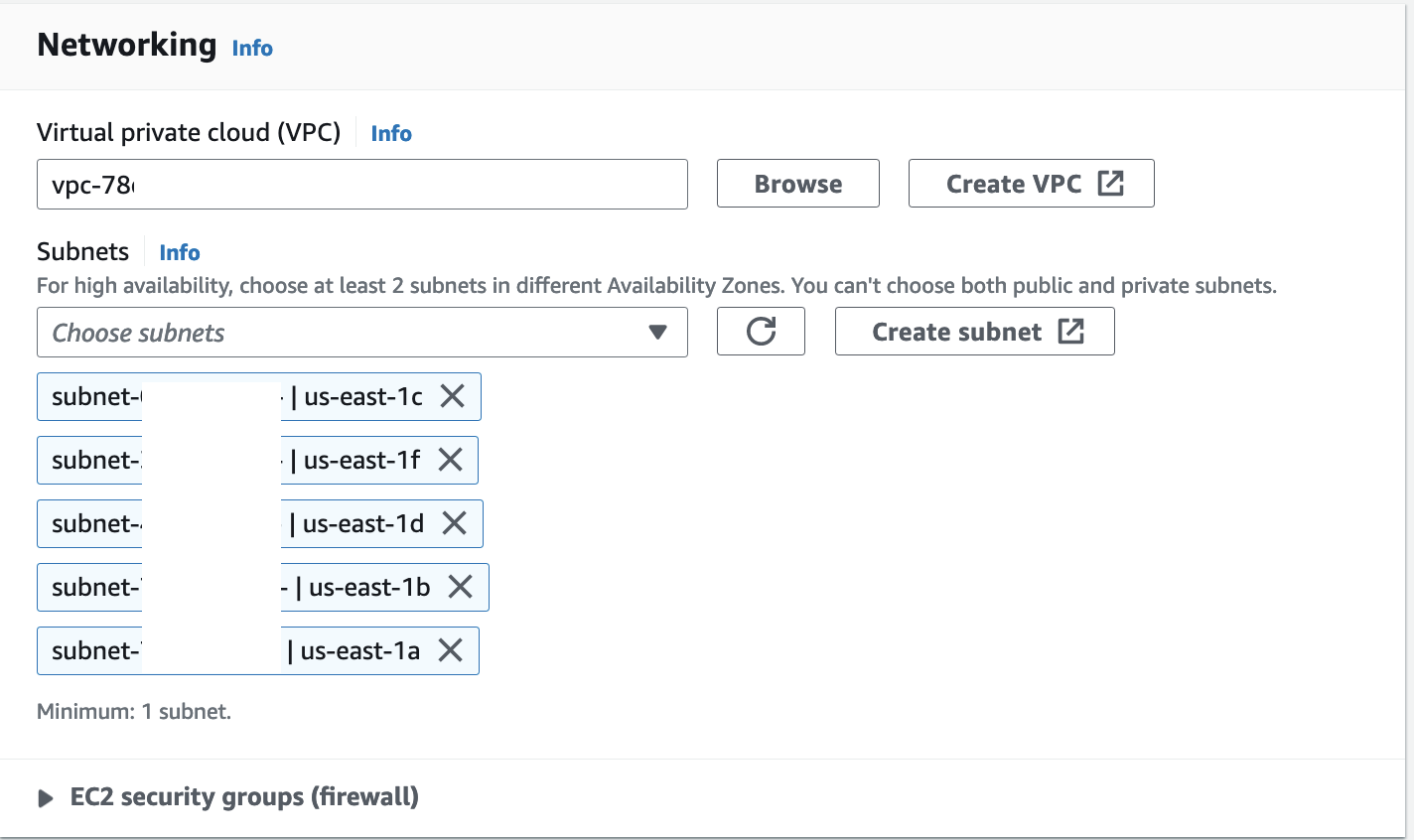Remove the us-east-1d subnet chip
The image size is (1414, 840).
[x=454, y=523]
